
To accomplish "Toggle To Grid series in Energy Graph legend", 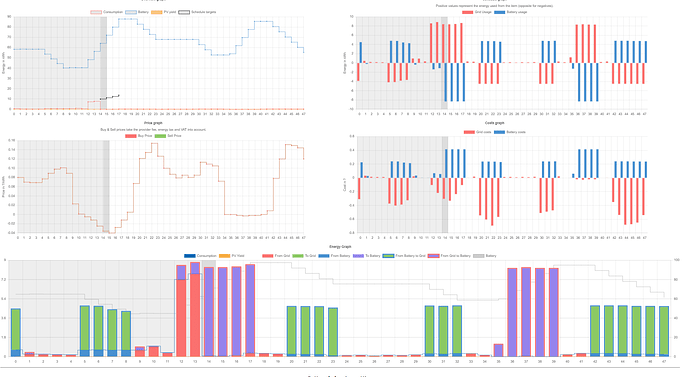I will pos(304,256).
